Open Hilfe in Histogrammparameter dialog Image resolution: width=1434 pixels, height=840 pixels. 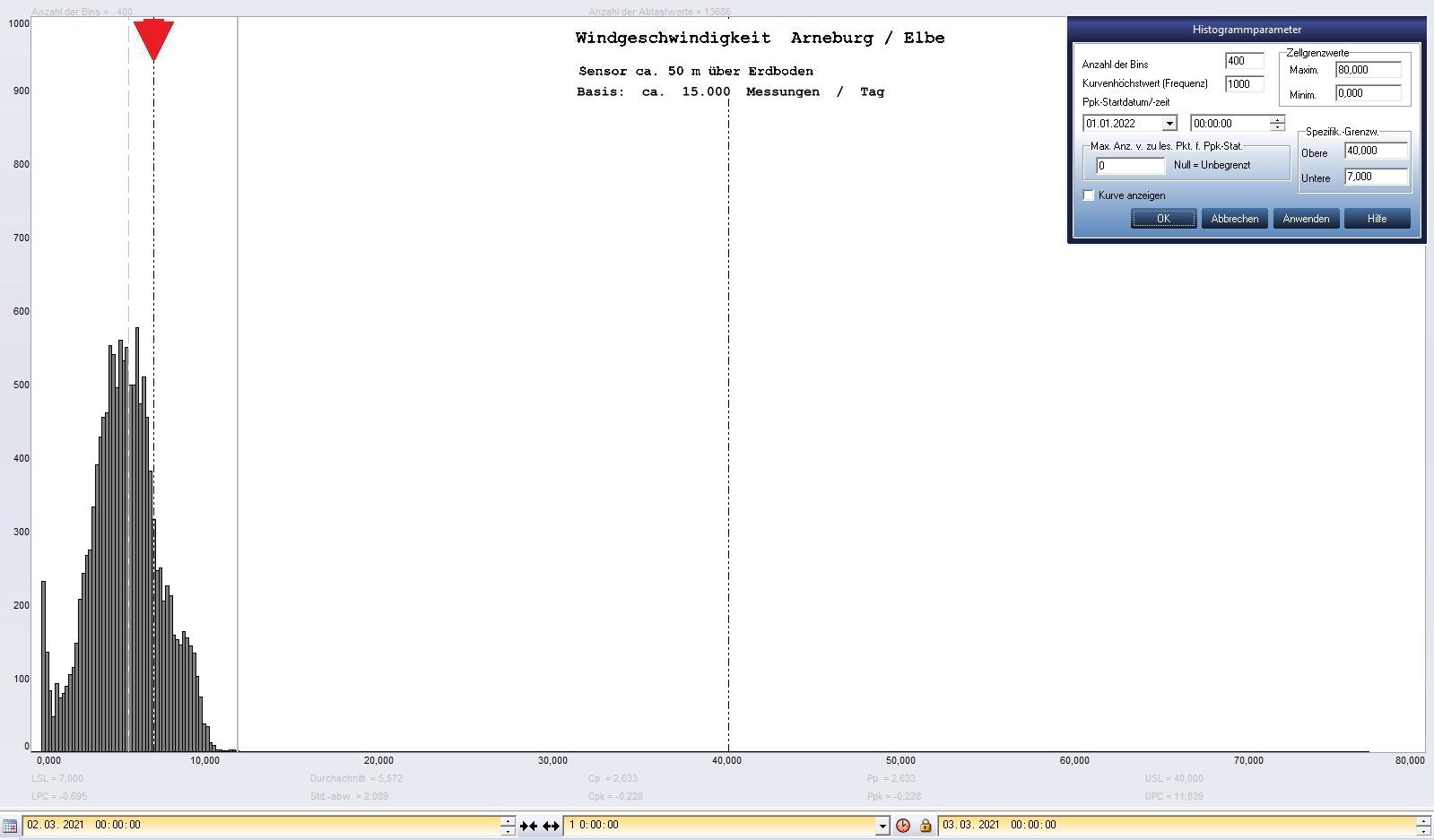point(1377,219)
